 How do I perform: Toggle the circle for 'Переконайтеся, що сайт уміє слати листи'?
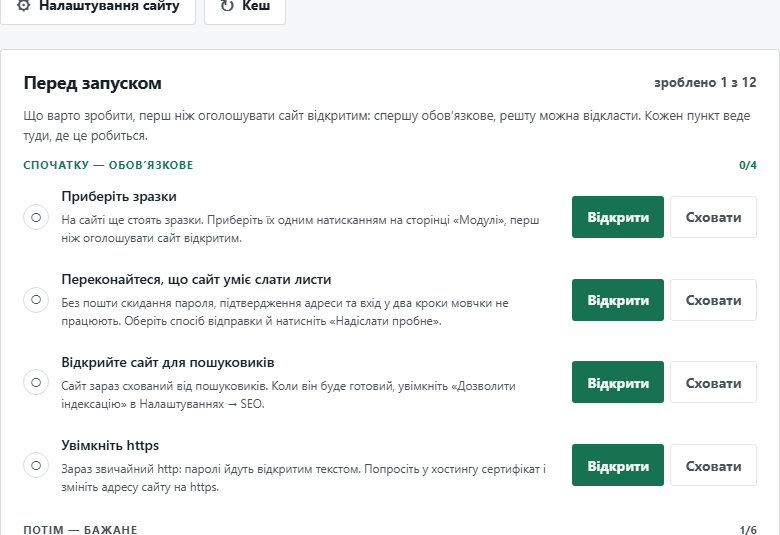coord(36,300)
